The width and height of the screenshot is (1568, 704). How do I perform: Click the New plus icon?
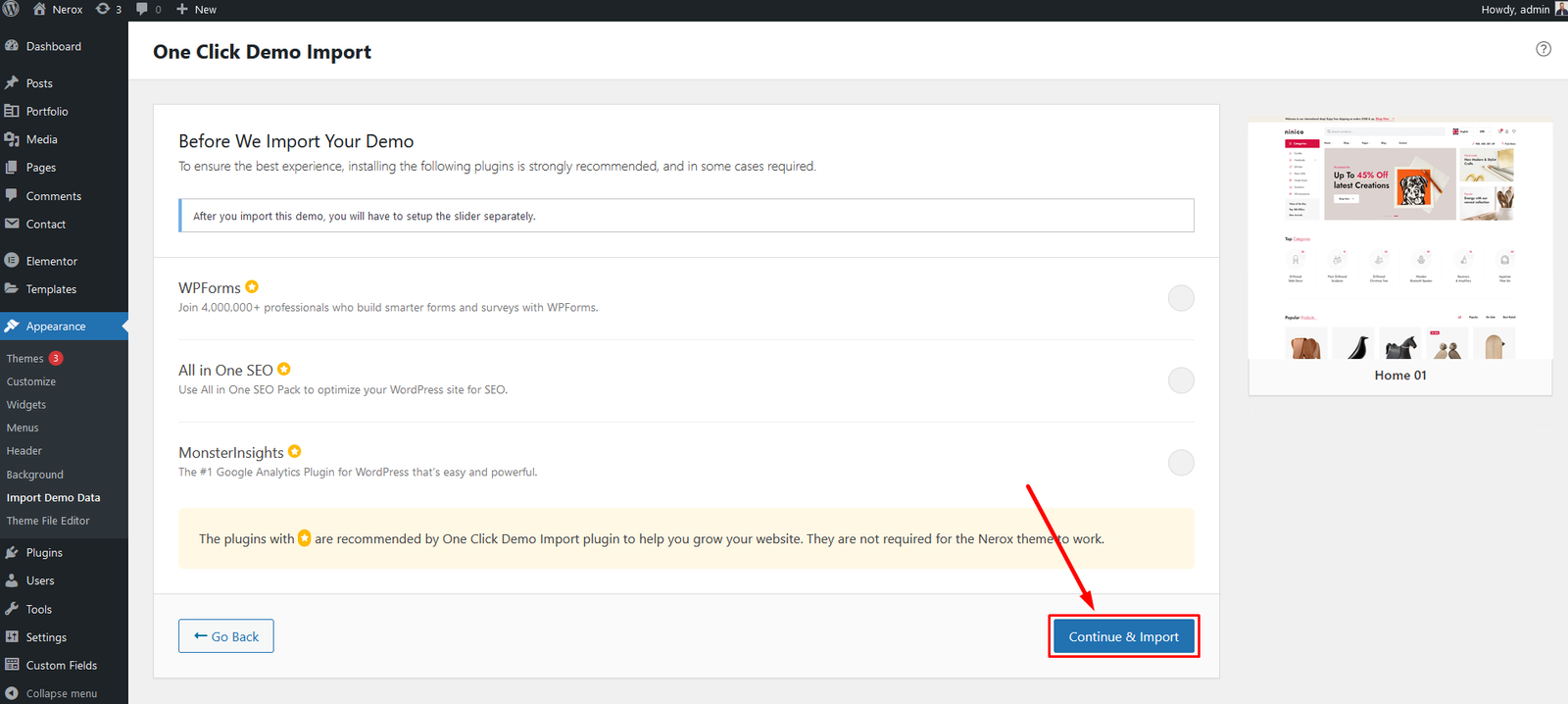[x=182, y=9]
